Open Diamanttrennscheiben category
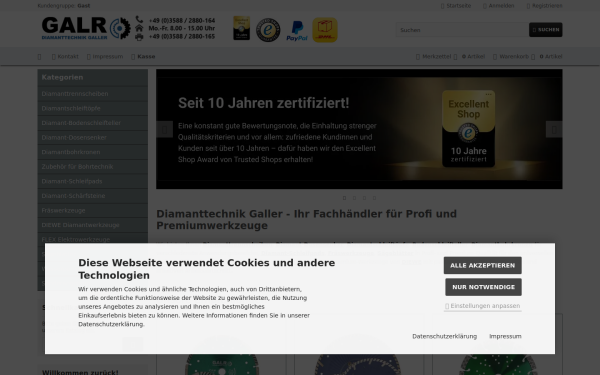The width and height of the screenshot is (600, 375). pyautogui.click(x=93, y=94)
